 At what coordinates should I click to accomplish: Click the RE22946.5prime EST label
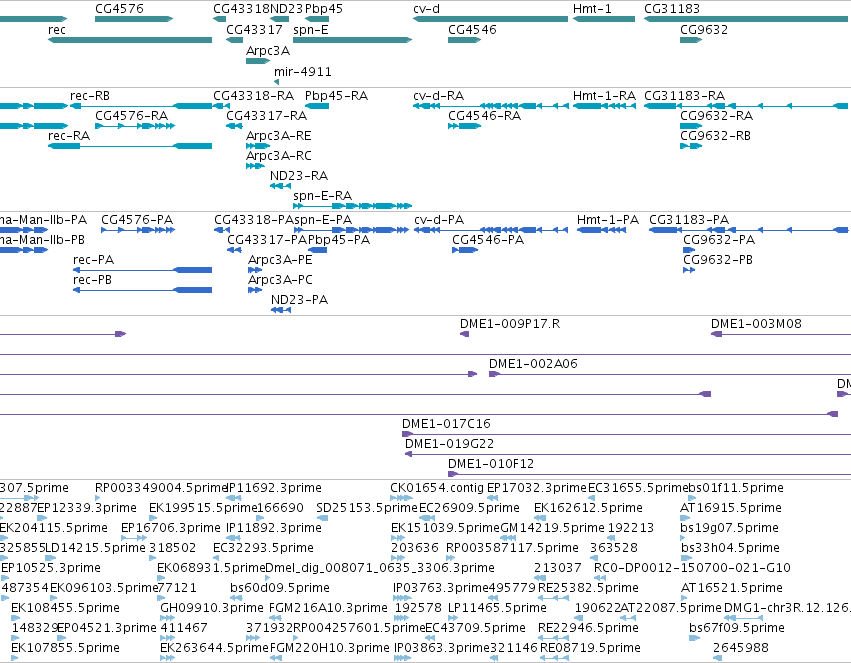(x=588, y=628)
